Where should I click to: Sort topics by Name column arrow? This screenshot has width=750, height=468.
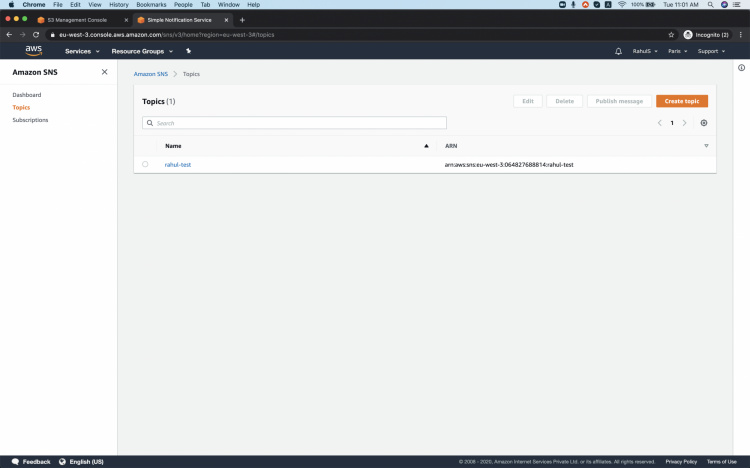tap(427, 146)
